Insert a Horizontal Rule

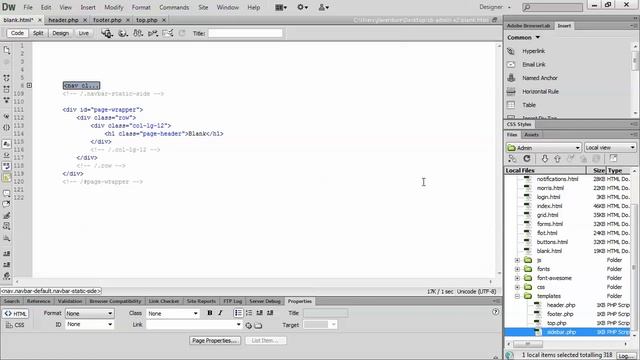coord(540,91)
